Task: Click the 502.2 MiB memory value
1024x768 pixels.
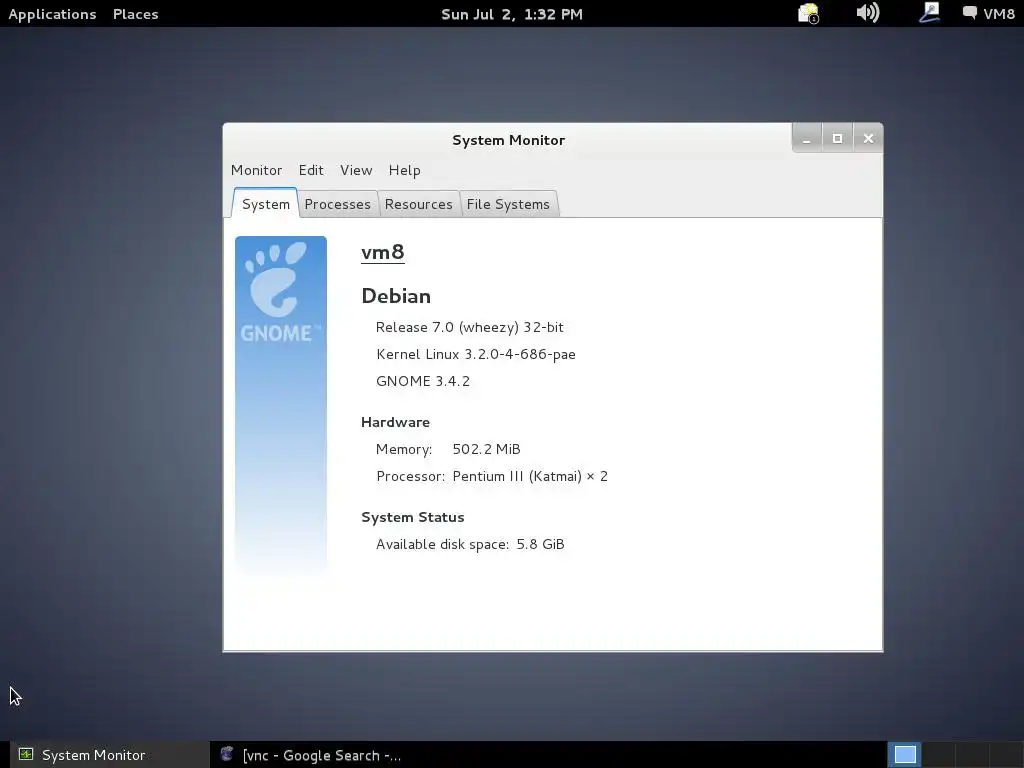Action: (x=487, y=449)
